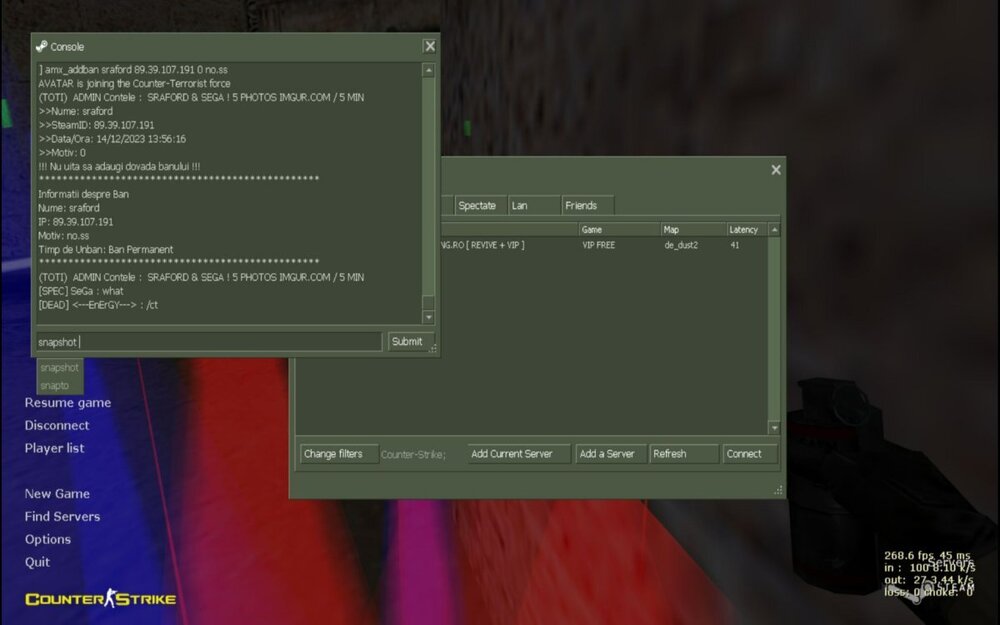Close the Console window
Screen dimensions: 1000x625
(x=429, y=46)
